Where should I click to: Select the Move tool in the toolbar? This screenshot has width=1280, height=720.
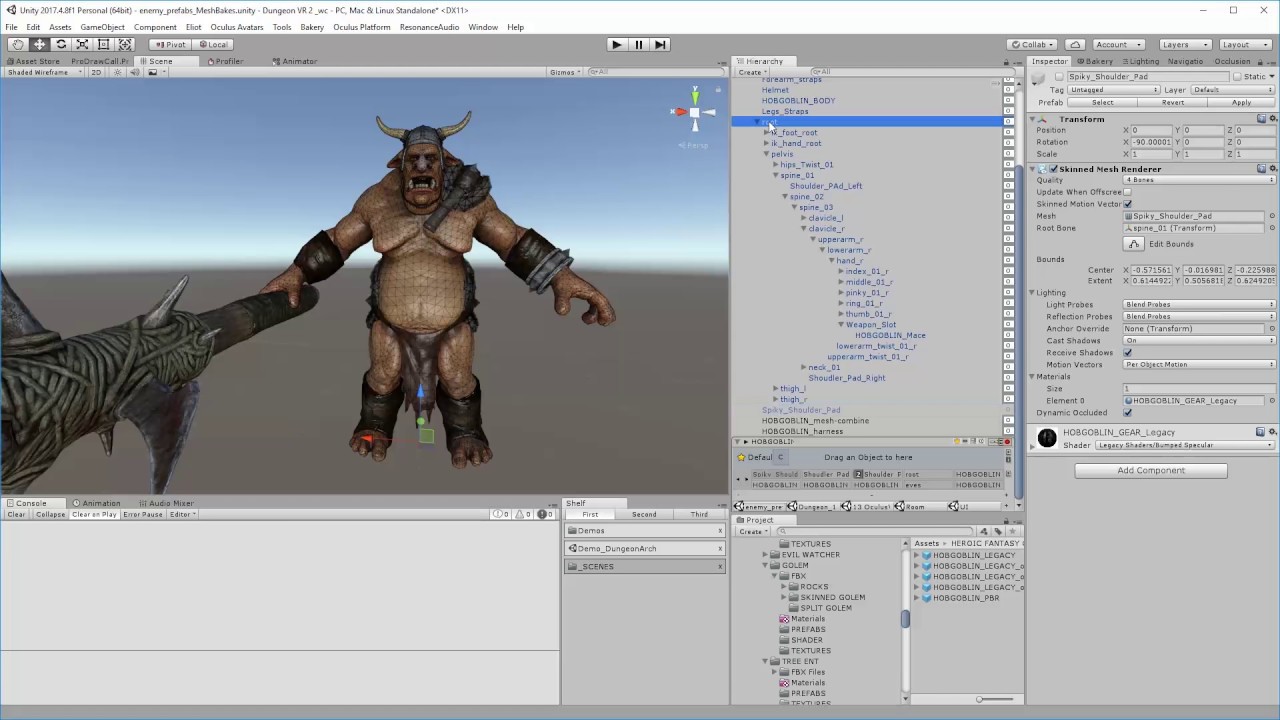(39, 44)
